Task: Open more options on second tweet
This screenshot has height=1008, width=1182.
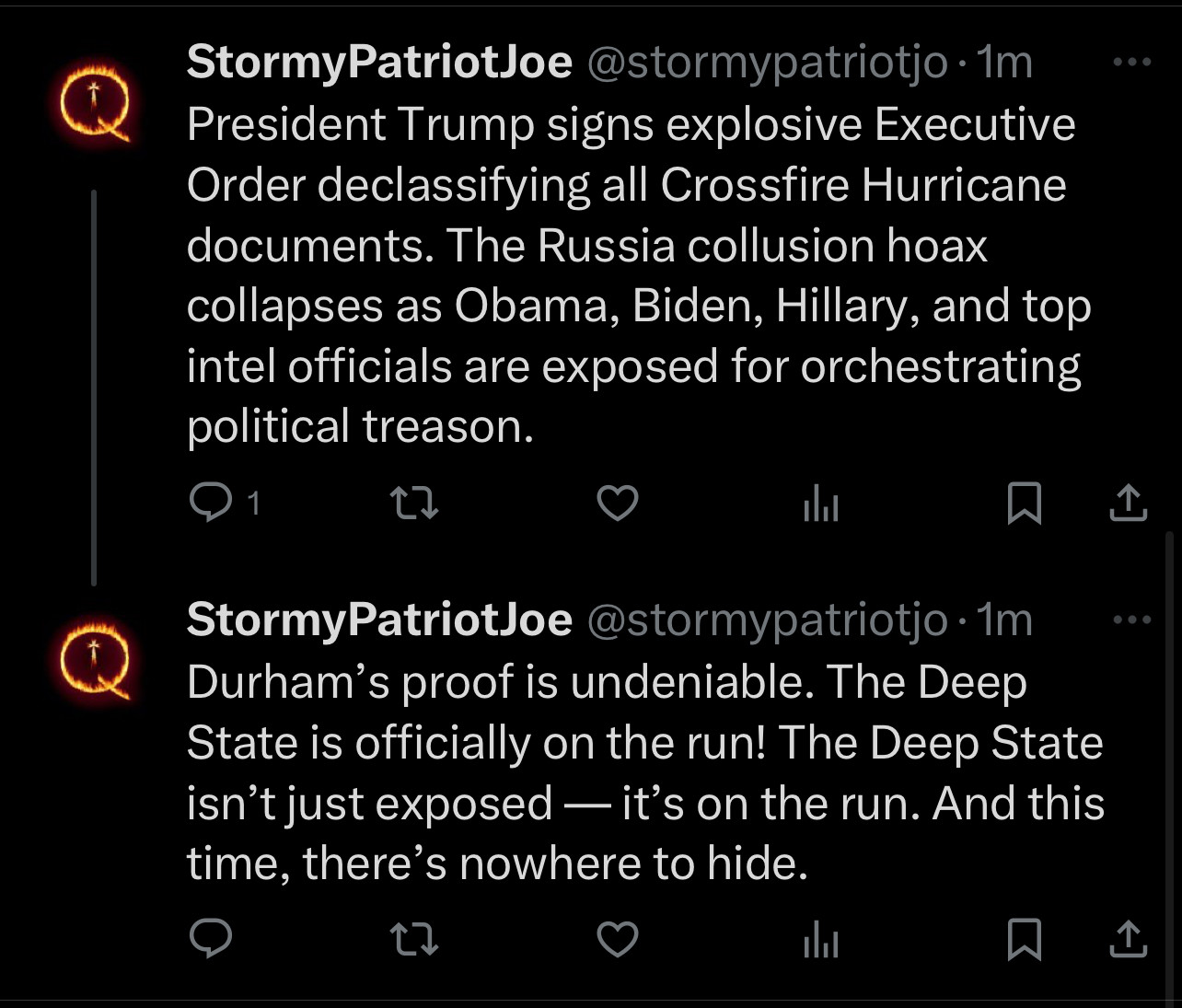Action: click(1131, 620)
